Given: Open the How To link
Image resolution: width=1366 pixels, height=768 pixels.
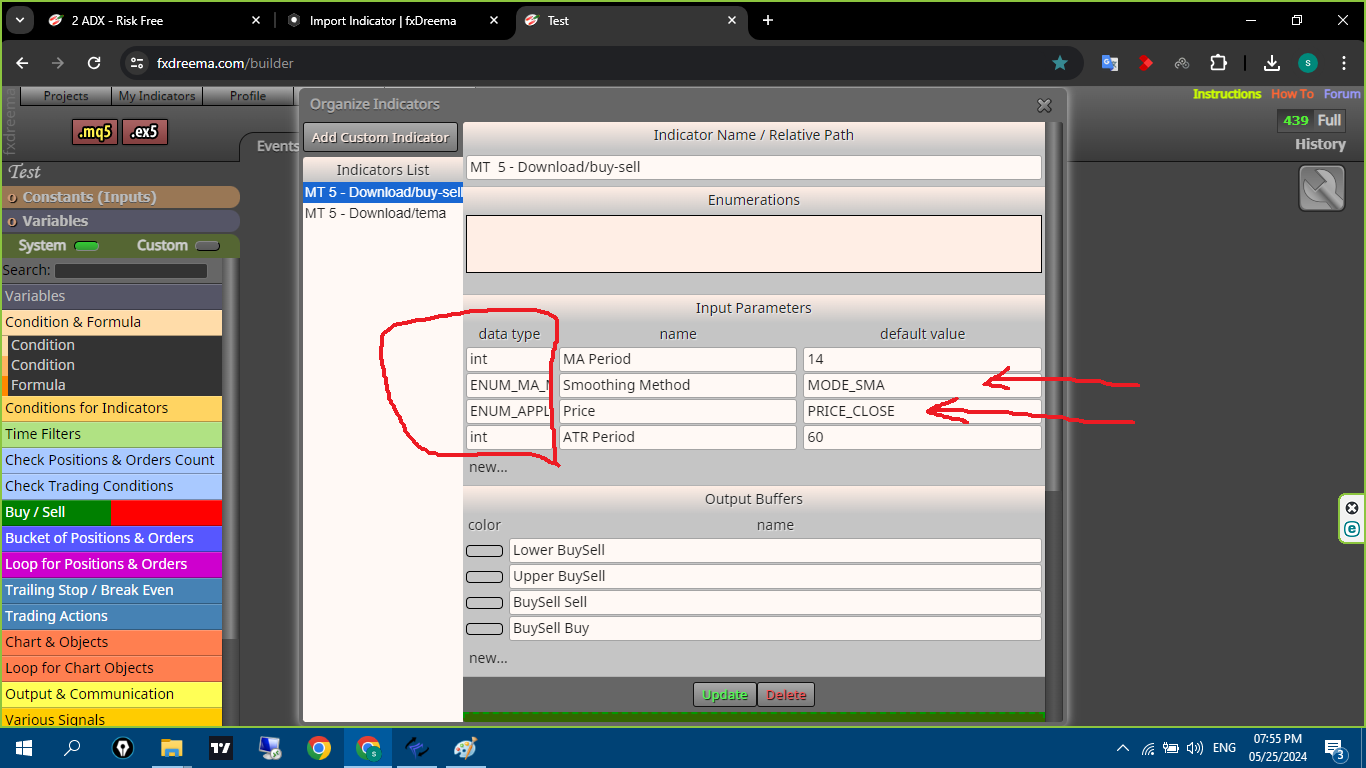Looking at the screenshot, I should point(1292,94).
